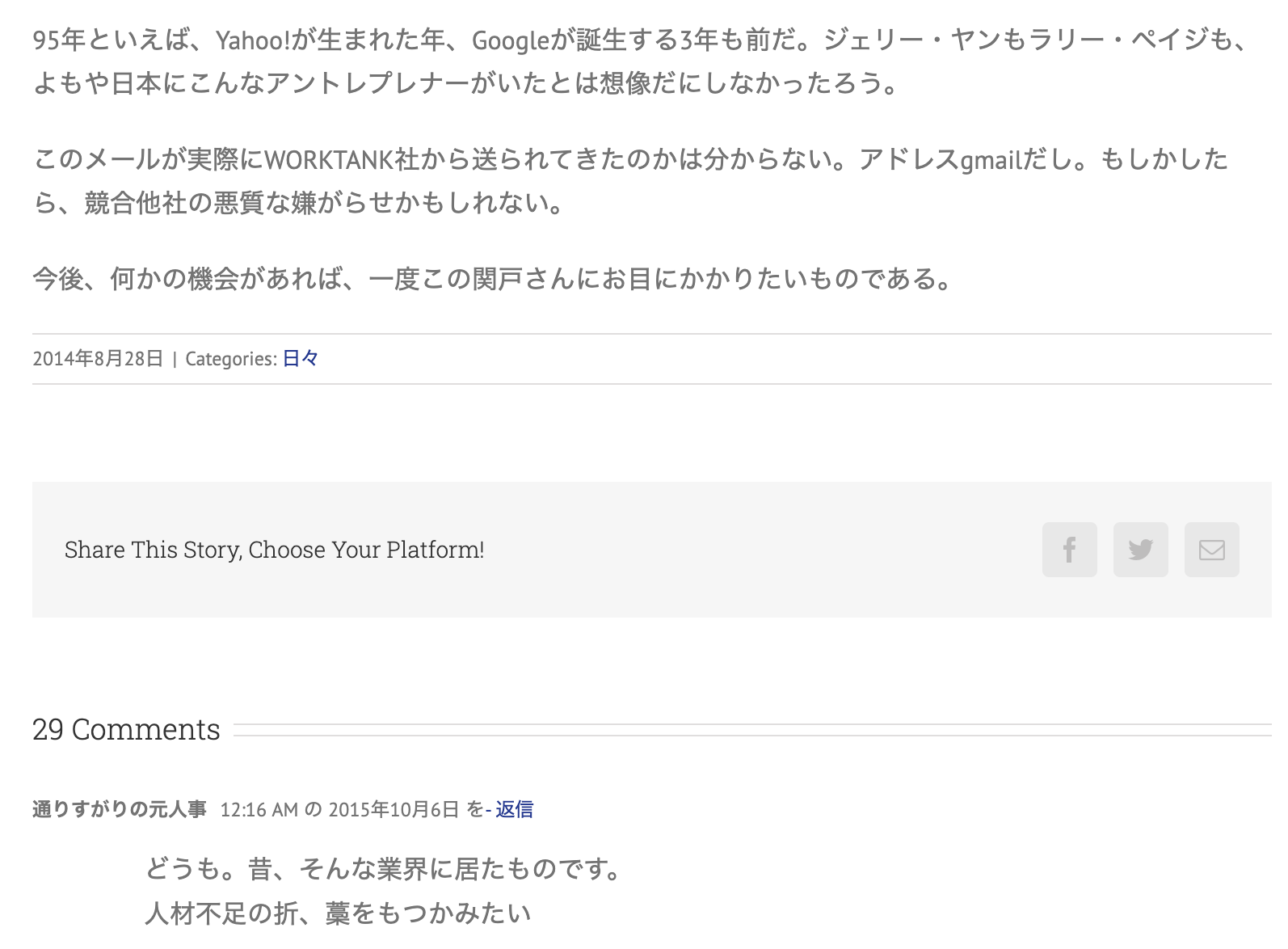The width and height of the screenshot is (1288, 949).
Task: Click the comment line starting どうも。昔
Action: 386,869
